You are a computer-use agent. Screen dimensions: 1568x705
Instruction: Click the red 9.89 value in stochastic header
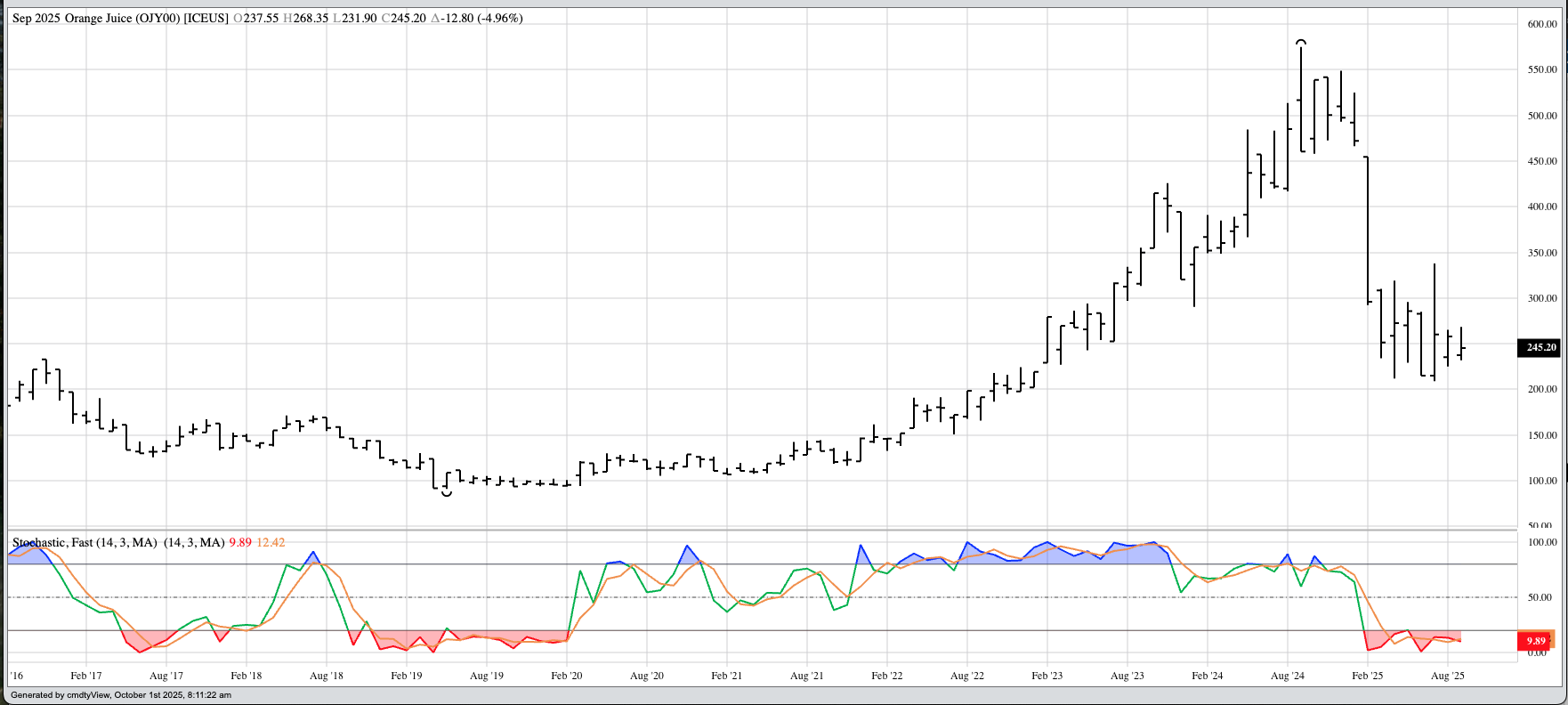tap(240, 542)
